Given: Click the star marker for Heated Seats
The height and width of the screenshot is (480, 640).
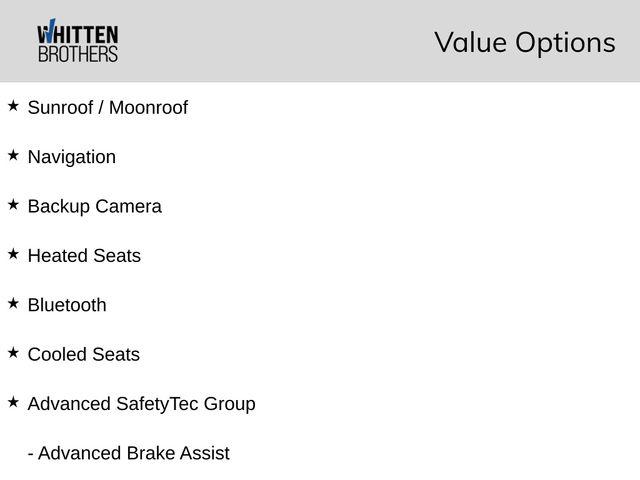Looking at the screenshot, I should (x=13, y=254).
